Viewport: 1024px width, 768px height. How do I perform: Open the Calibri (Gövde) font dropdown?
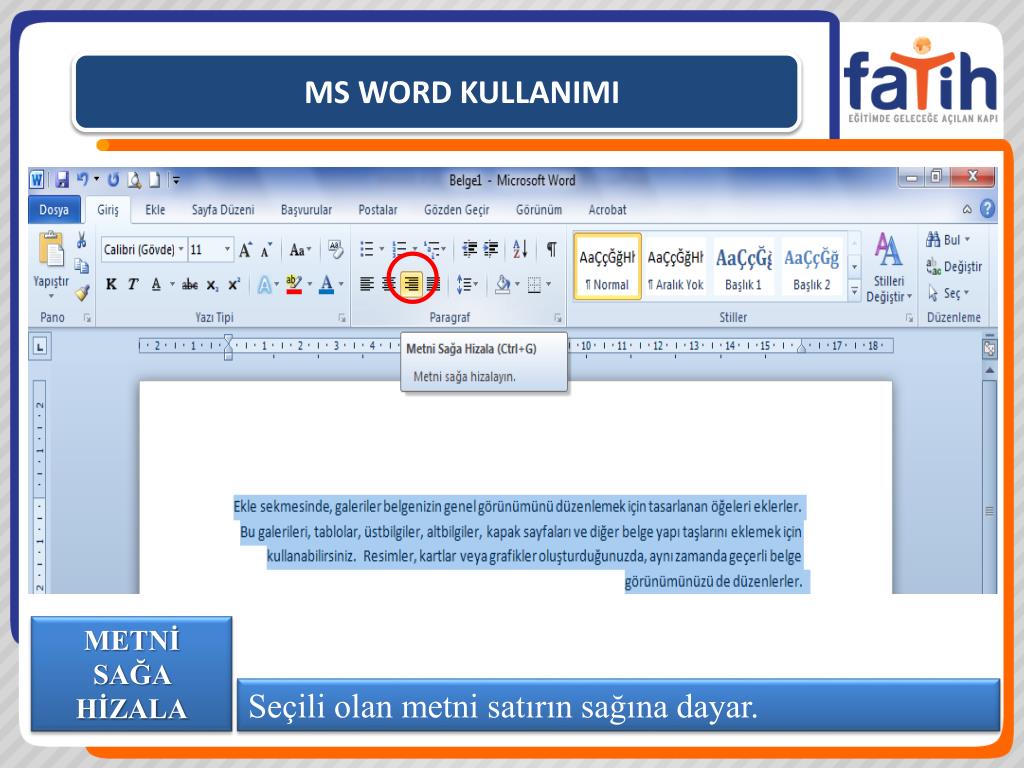coord(181,249)
